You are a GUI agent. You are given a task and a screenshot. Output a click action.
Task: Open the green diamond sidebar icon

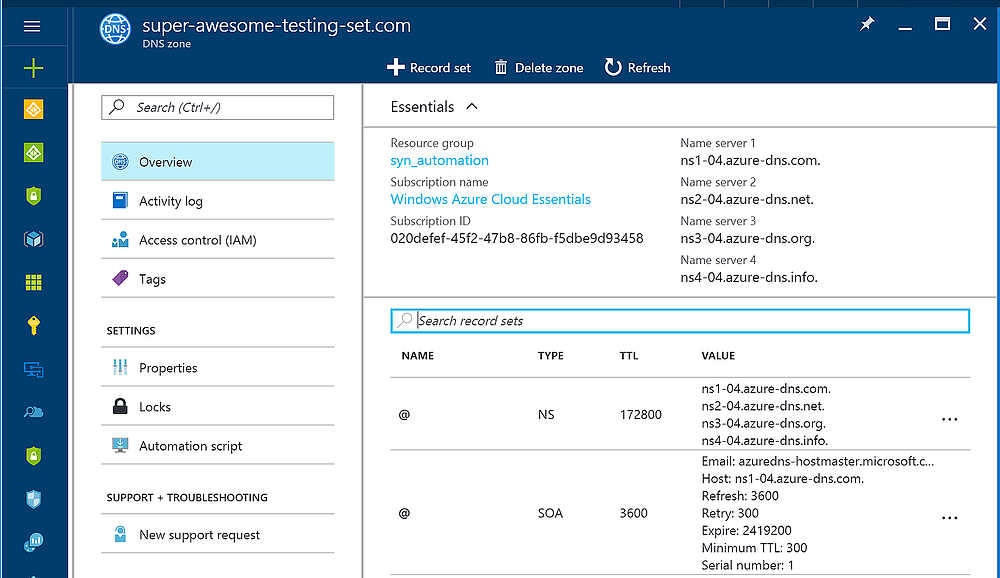(33, 153)
